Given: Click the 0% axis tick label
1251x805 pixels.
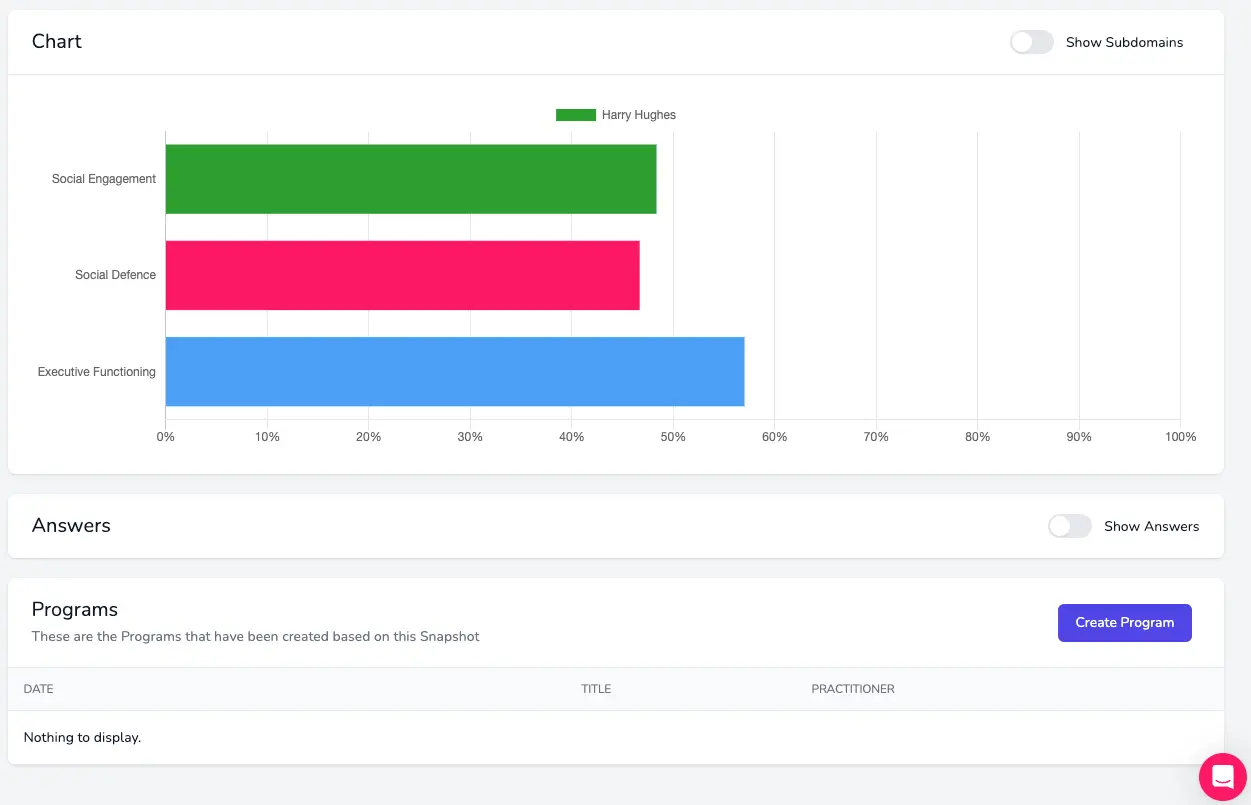Looking at the screenshot, I should tap(166, 437).
